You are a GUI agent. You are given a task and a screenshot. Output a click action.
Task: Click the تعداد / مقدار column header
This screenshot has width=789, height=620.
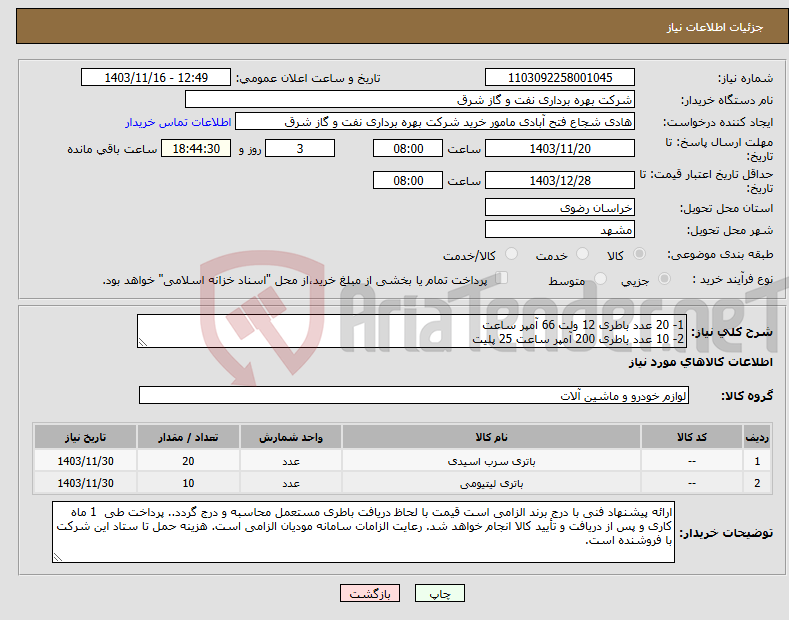tap(188, 437)
